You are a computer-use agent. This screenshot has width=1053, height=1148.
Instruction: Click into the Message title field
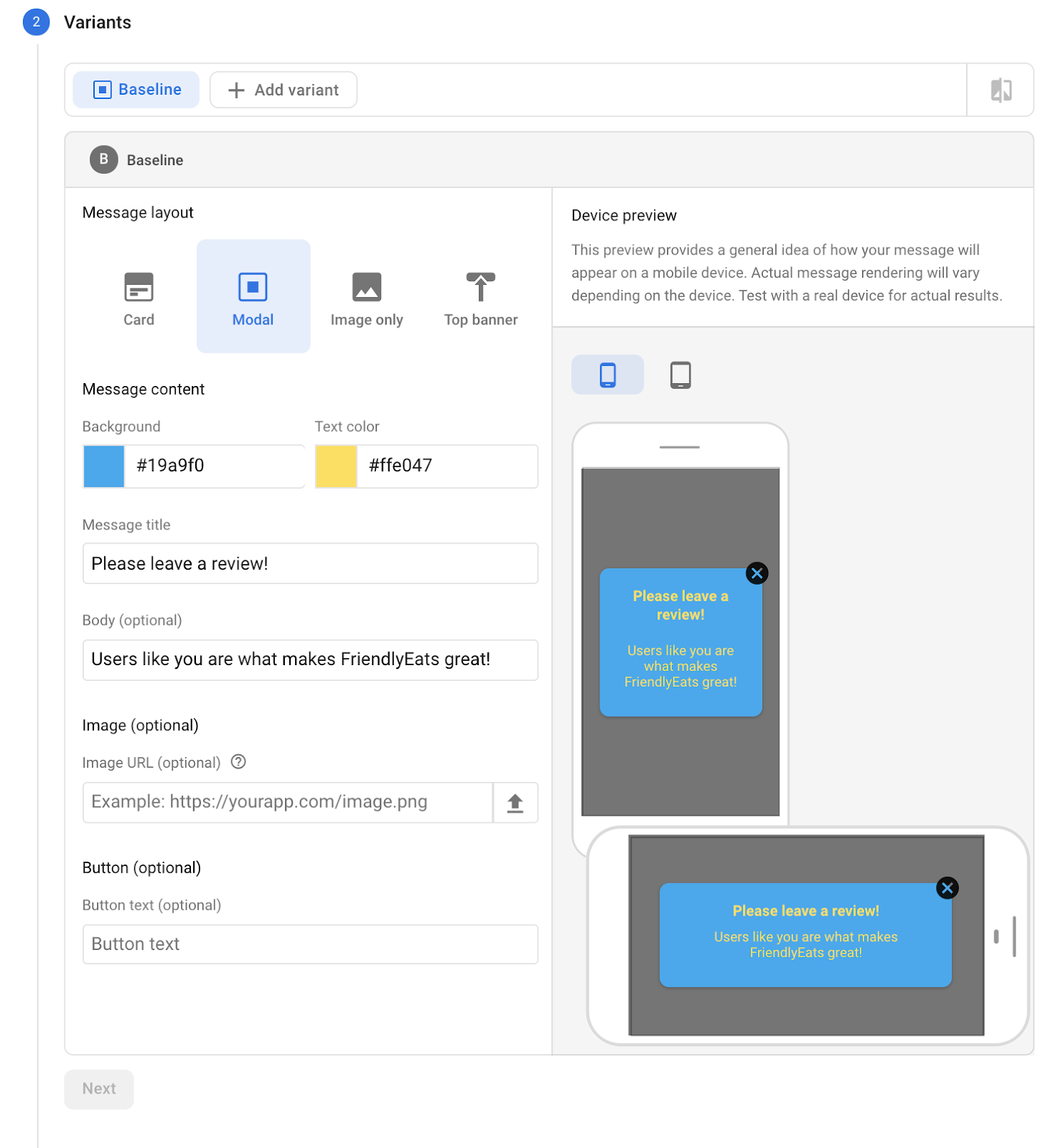coord(310,564)
